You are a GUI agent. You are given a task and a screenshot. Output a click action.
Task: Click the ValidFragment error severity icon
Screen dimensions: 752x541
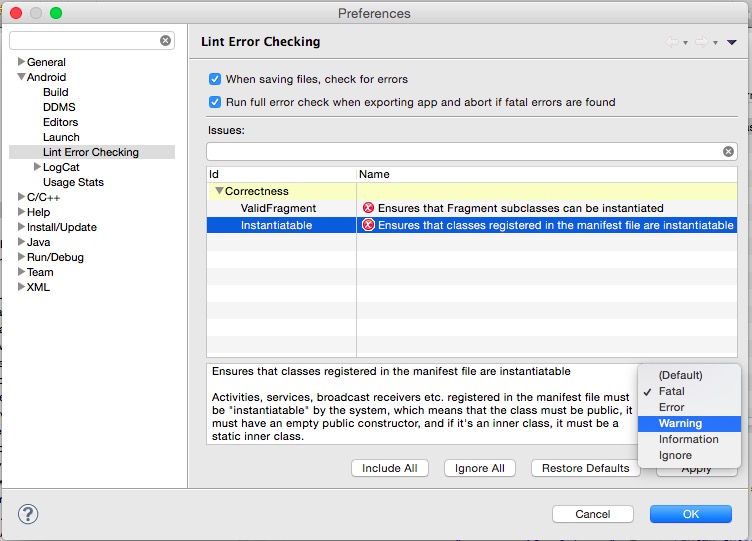(368, 208)
